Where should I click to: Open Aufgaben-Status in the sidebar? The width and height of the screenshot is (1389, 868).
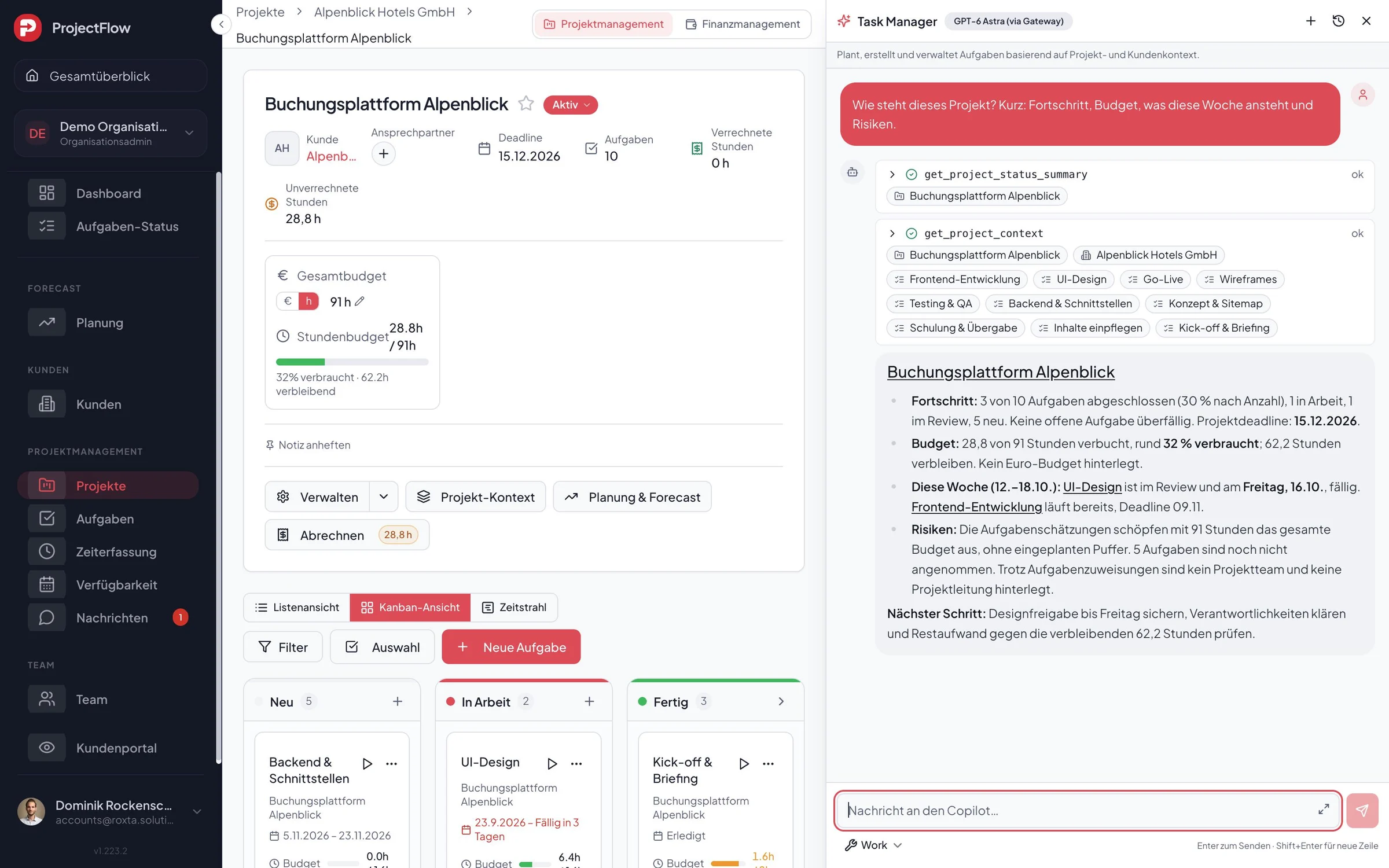(x=108, y=226)
